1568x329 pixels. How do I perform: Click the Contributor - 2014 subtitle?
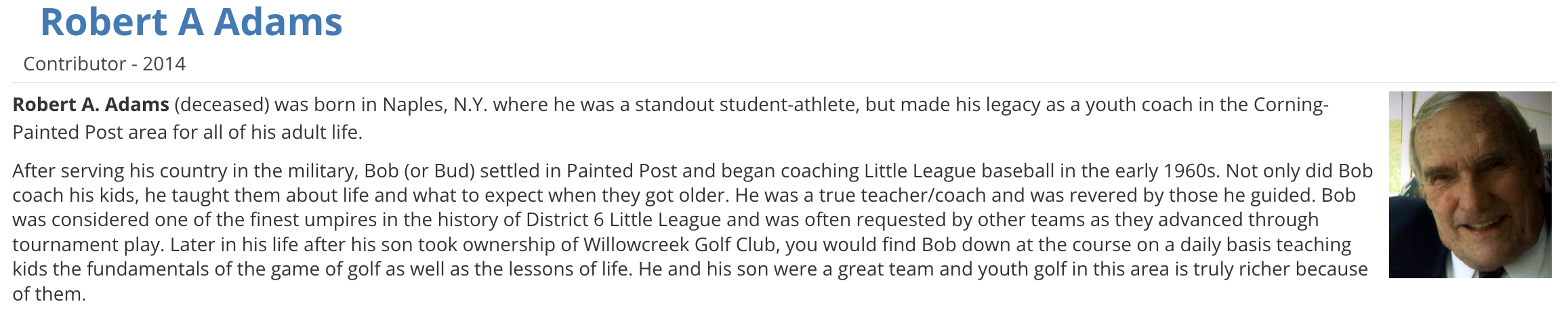tap(104, 64)
